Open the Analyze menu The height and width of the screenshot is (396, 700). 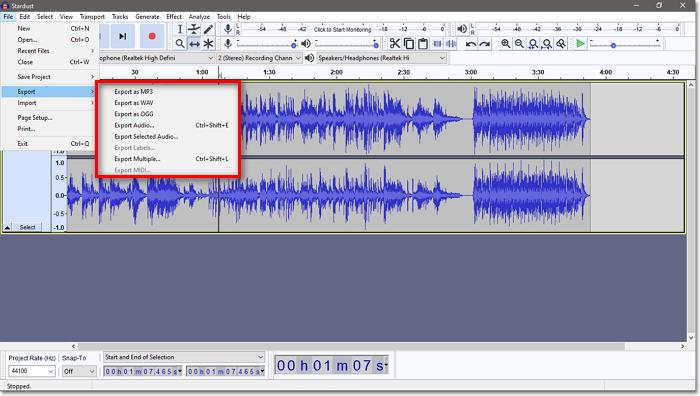(199, 17)
